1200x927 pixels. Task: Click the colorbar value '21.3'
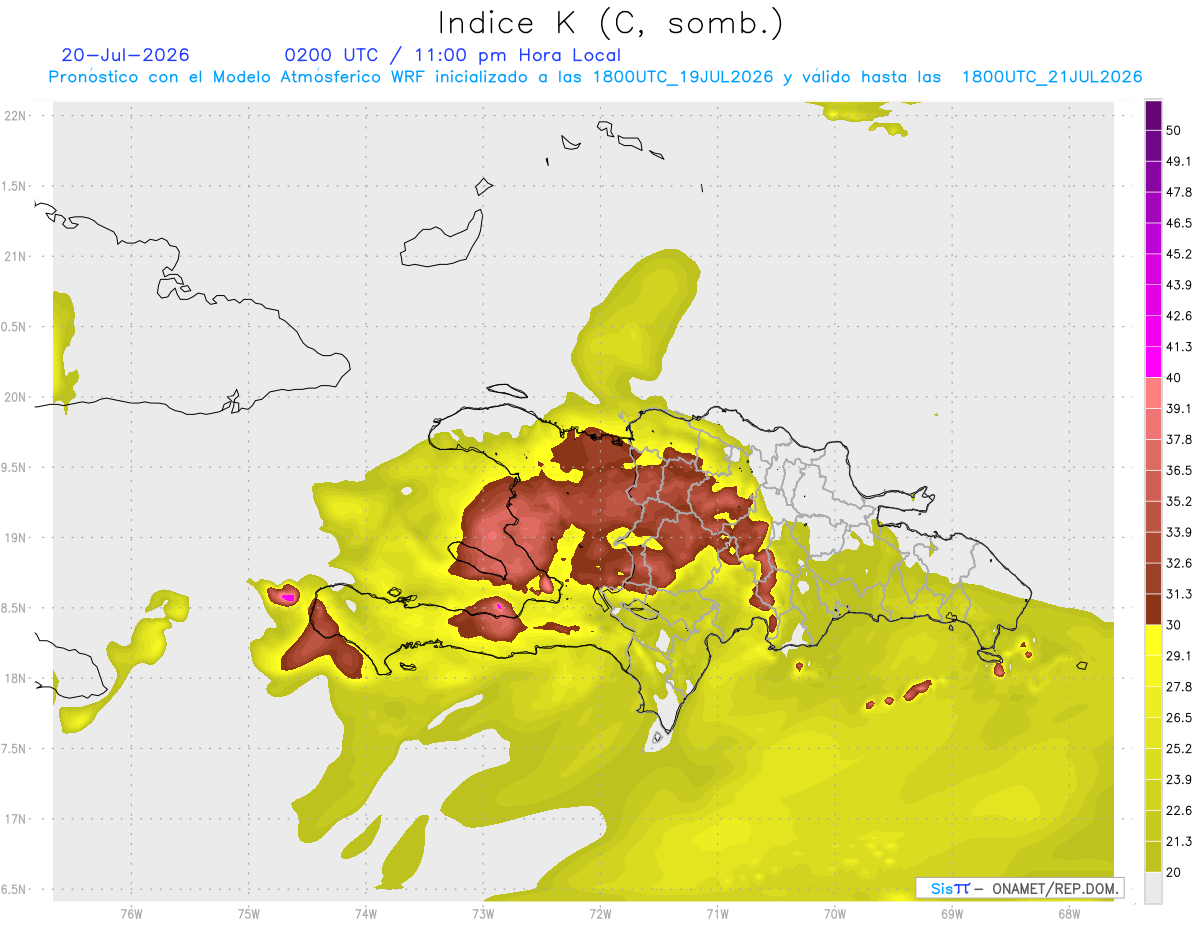pos(1178,842)
